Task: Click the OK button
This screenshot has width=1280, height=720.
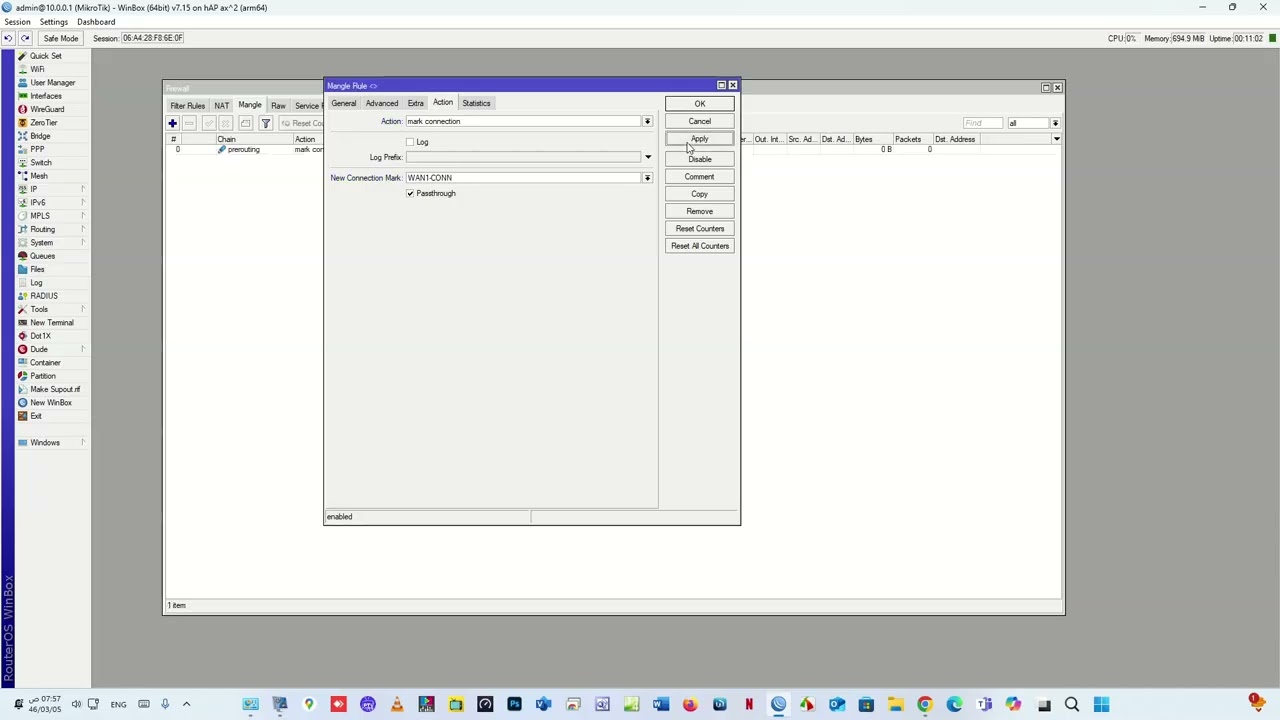Action: [700, 104]
